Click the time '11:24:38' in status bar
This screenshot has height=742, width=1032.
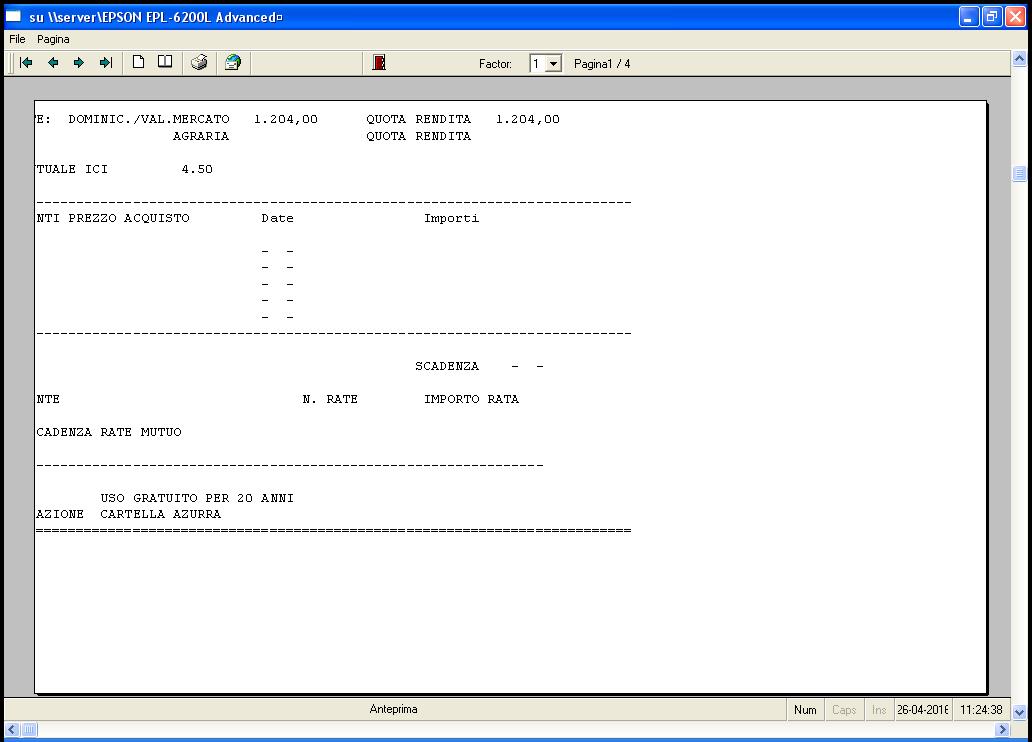click(981, 710)
